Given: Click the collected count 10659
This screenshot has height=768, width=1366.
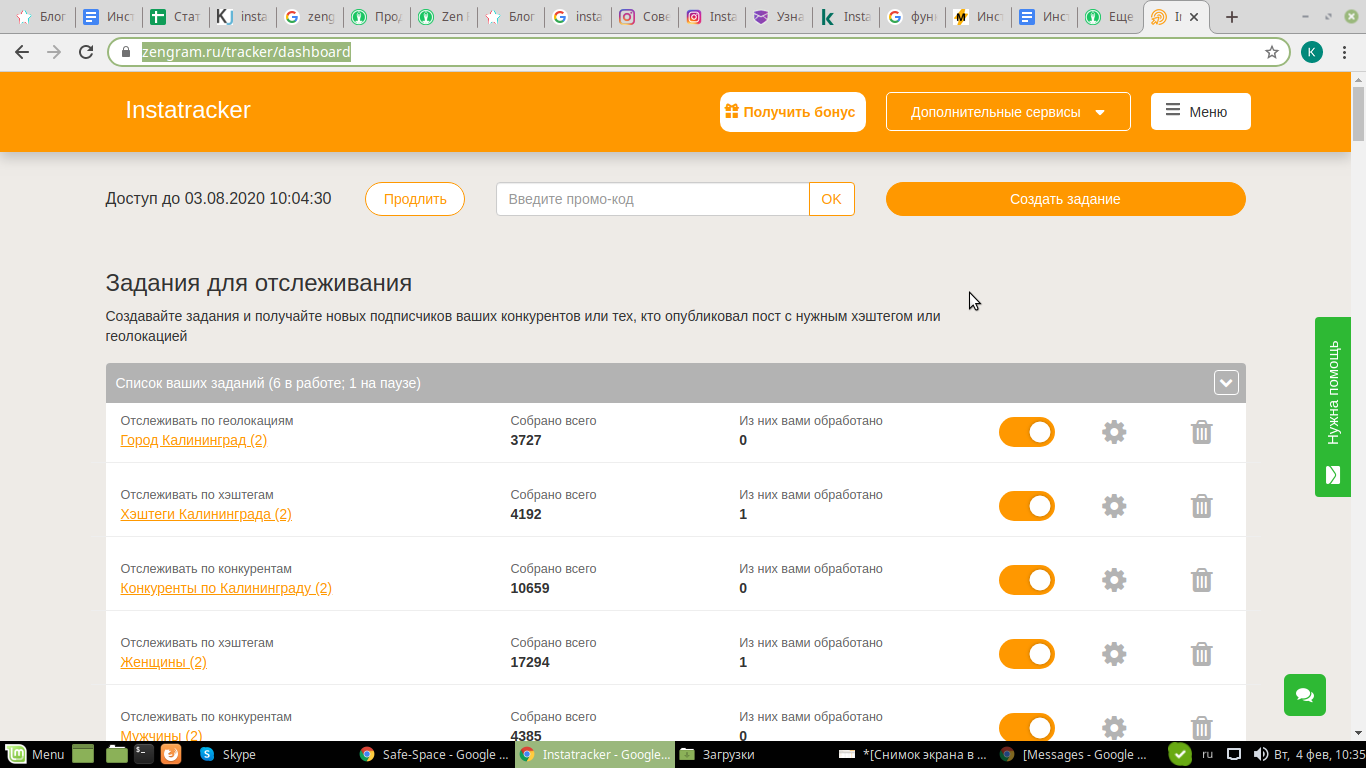Looking at the screenshot, I should pos(530,588).
